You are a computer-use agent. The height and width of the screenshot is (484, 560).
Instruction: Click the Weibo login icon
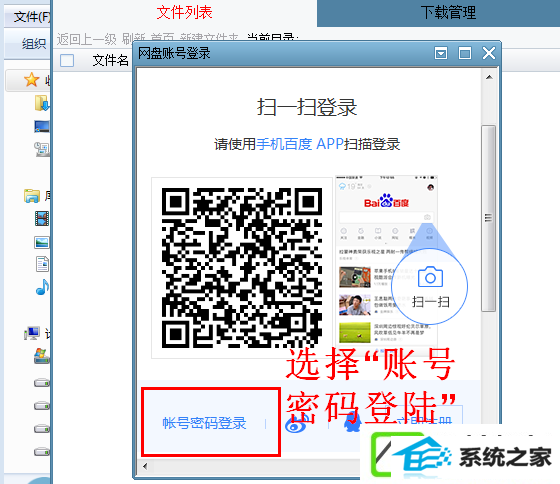coord(296,424)
